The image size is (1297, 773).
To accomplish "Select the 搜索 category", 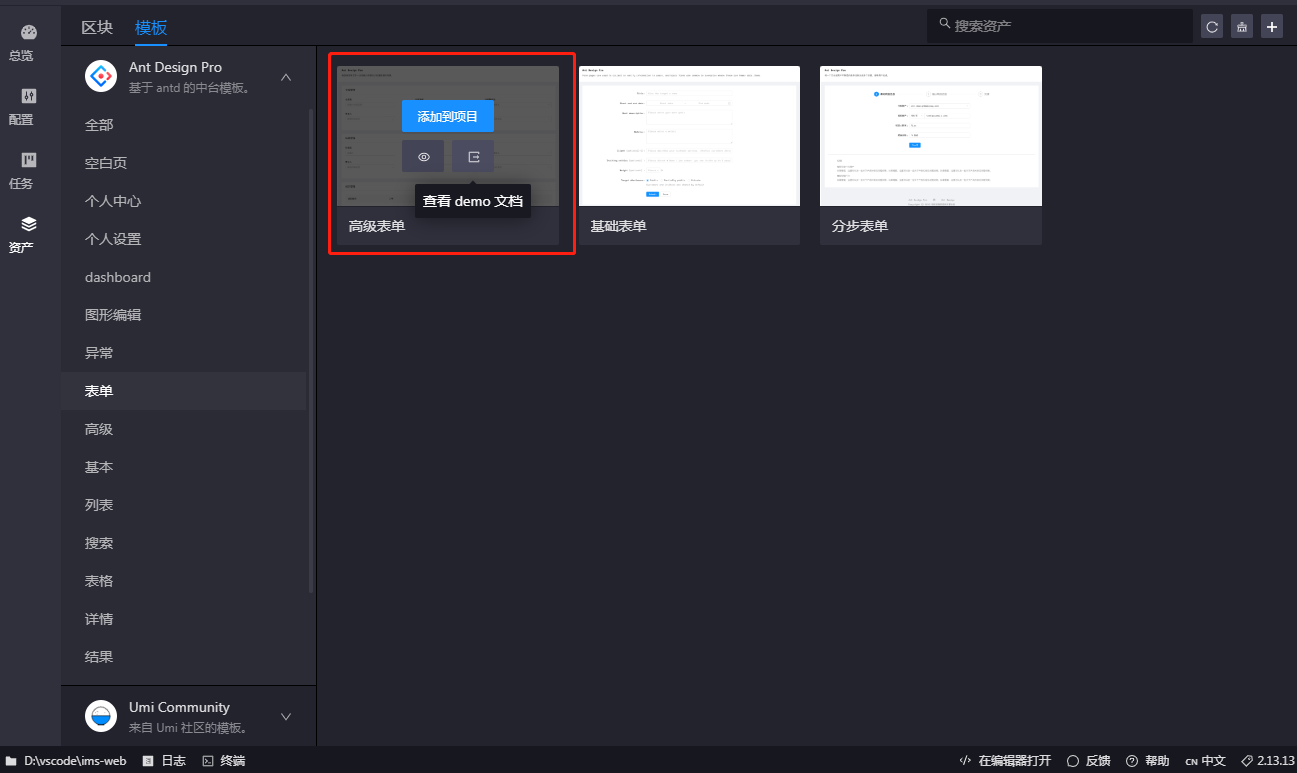I will (x=183, y=543).
